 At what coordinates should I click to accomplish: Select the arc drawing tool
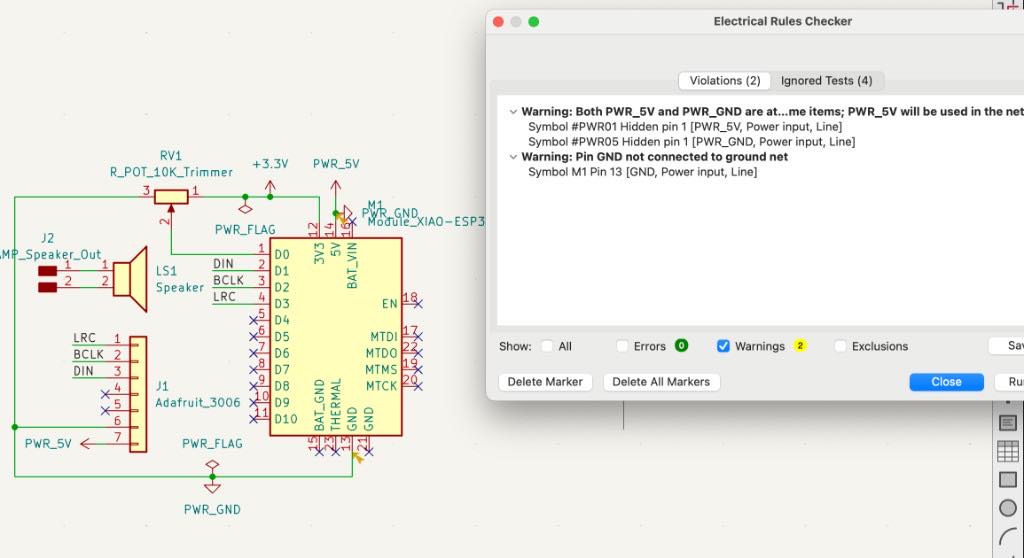[x=1009, y=537]
